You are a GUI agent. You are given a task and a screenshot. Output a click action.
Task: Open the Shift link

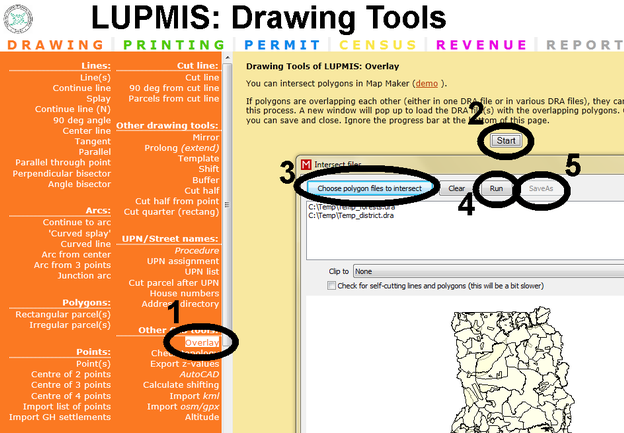coord(209,169)
